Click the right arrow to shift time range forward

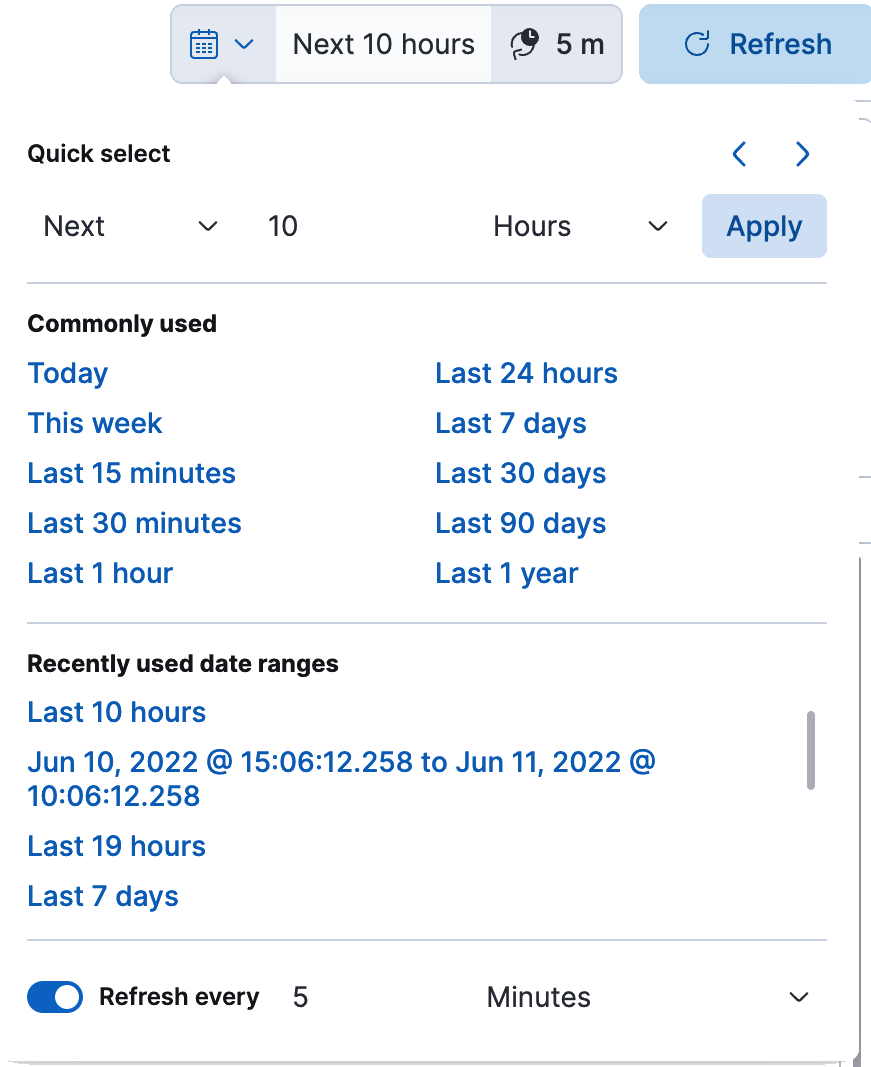(x=802, y=154)
